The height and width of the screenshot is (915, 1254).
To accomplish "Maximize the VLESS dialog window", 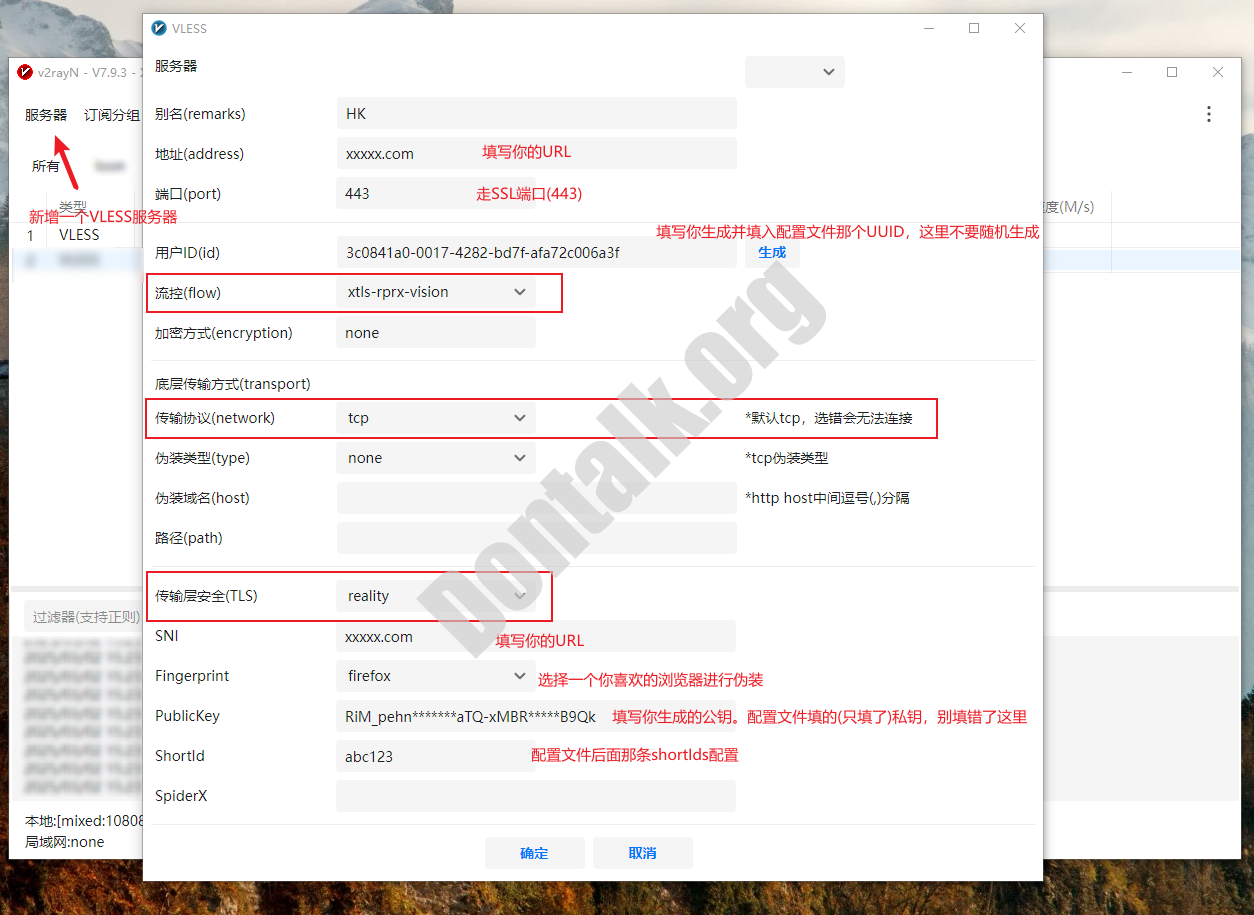I will point(973,28).
